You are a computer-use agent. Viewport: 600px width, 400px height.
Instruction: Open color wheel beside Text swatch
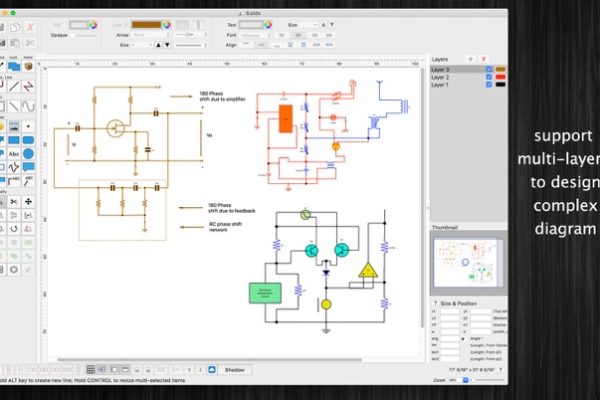pos(267,25)
